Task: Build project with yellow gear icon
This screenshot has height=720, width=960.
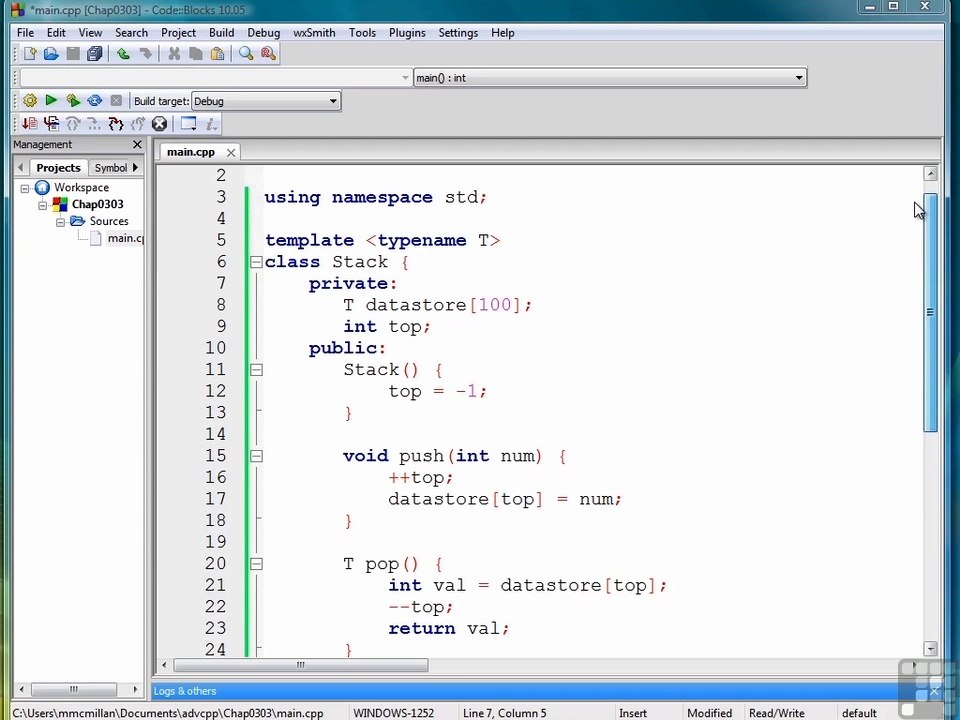Action: coord(29,100)
